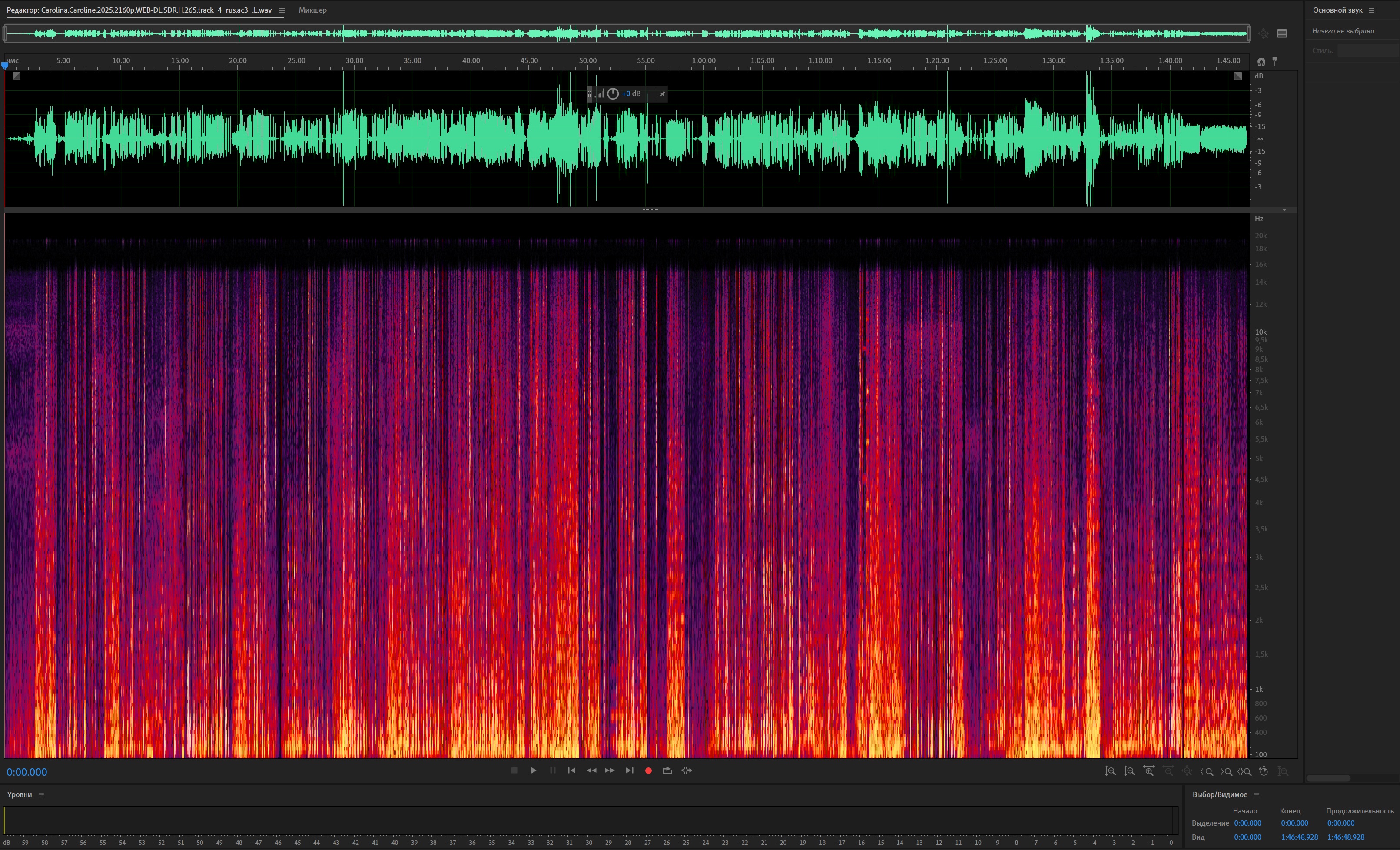The image size is (1400, 850).
Task: Click the Стиль dropdown field
Action: coord(1368,50)
